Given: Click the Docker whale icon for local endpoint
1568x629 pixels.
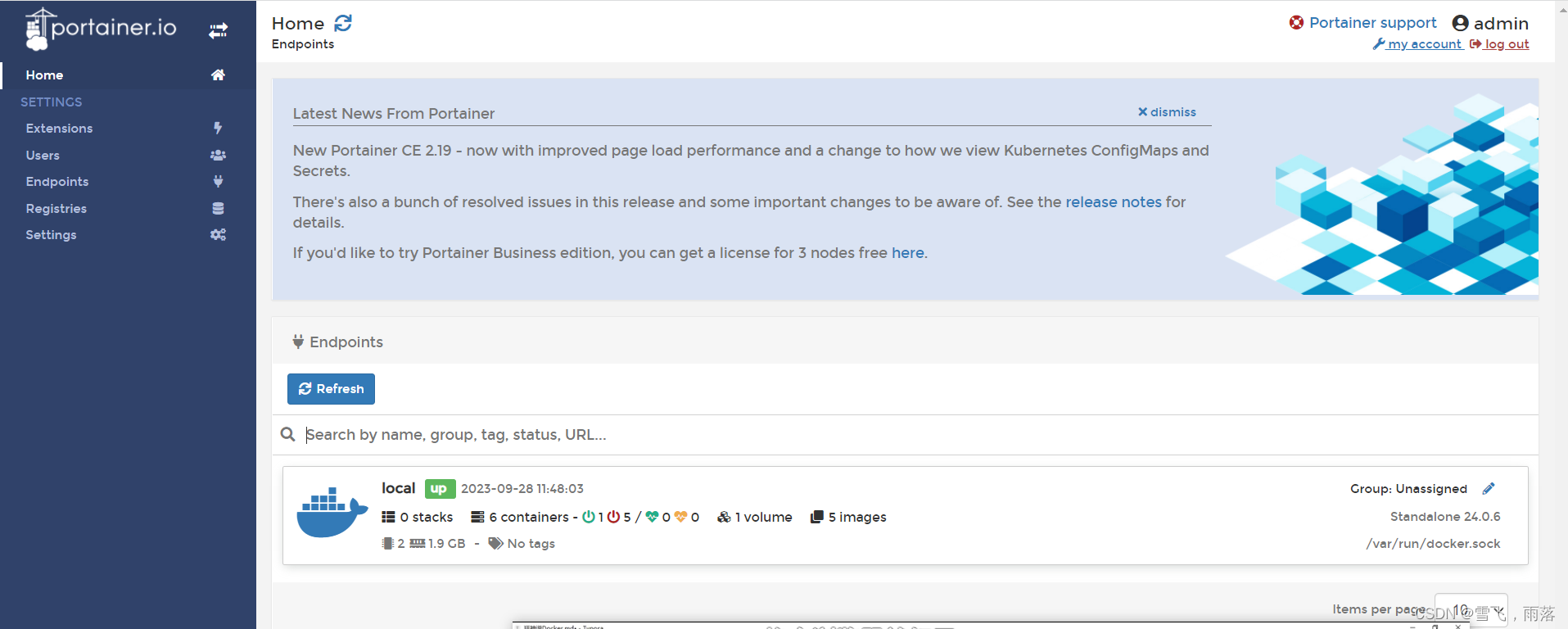Looking at the screenshot, I should (332, 513).
